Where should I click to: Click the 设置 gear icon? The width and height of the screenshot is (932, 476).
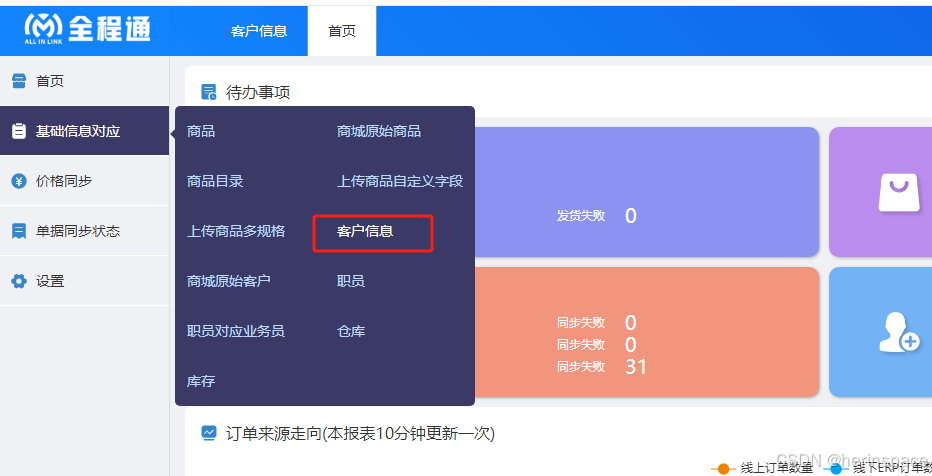(19, 280)
